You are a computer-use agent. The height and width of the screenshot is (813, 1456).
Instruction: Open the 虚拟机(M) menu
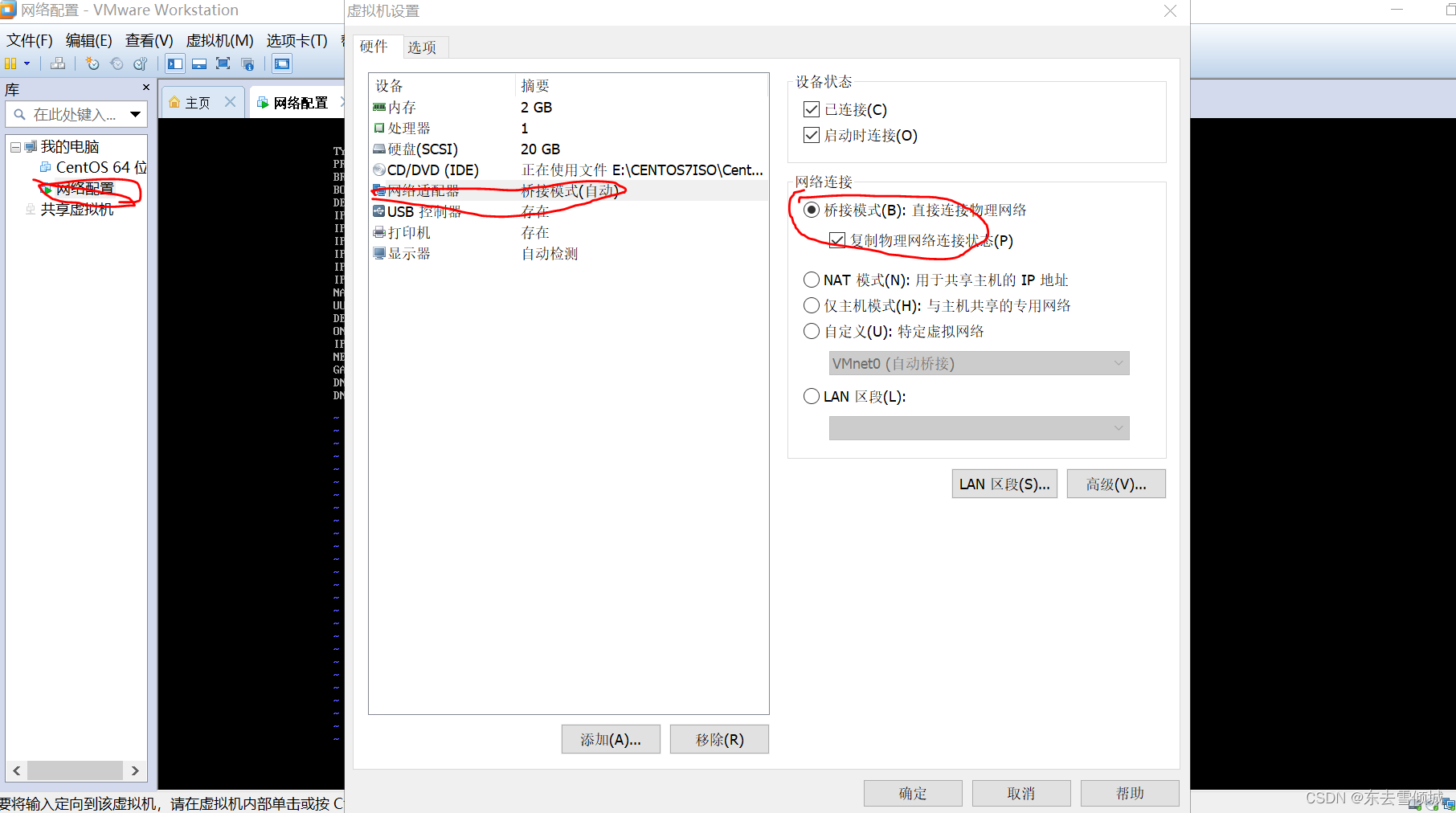219,40
